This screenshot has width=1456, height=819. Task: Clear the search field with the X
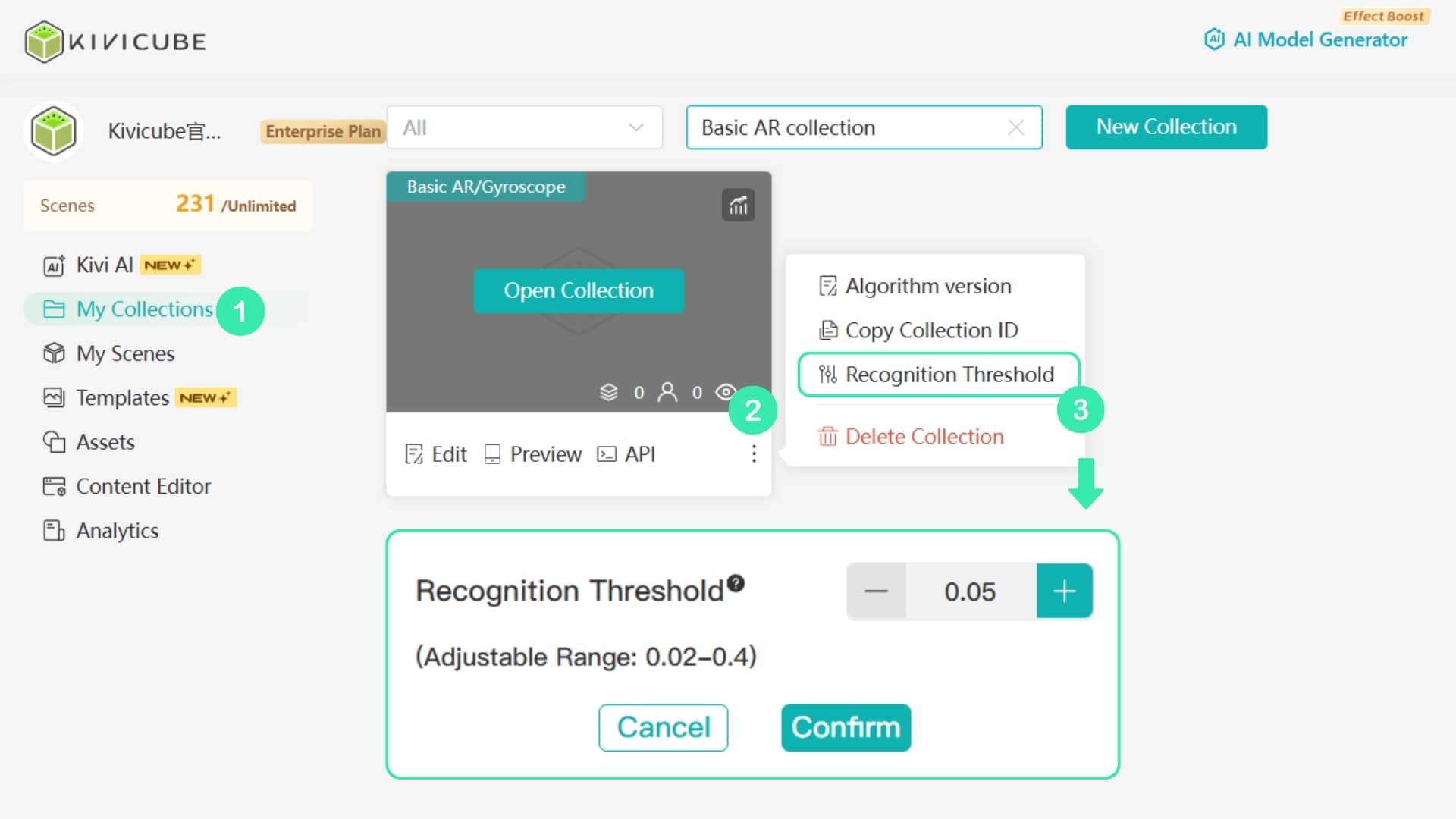pos(1016,127)
